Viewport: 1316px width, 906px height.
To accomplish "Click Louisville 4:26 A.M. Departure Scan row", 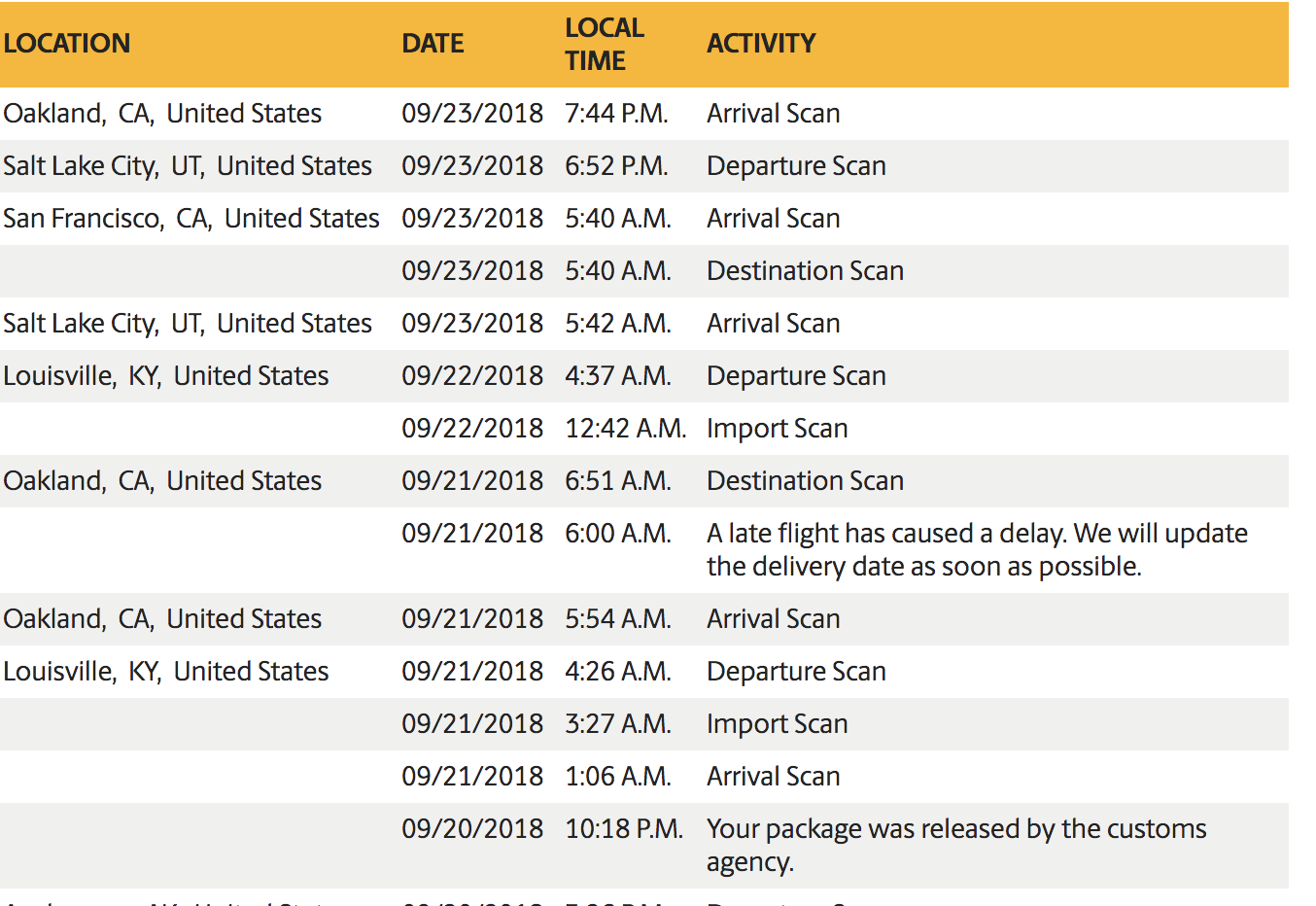I will pyautogui.click(x=644, y=672).
